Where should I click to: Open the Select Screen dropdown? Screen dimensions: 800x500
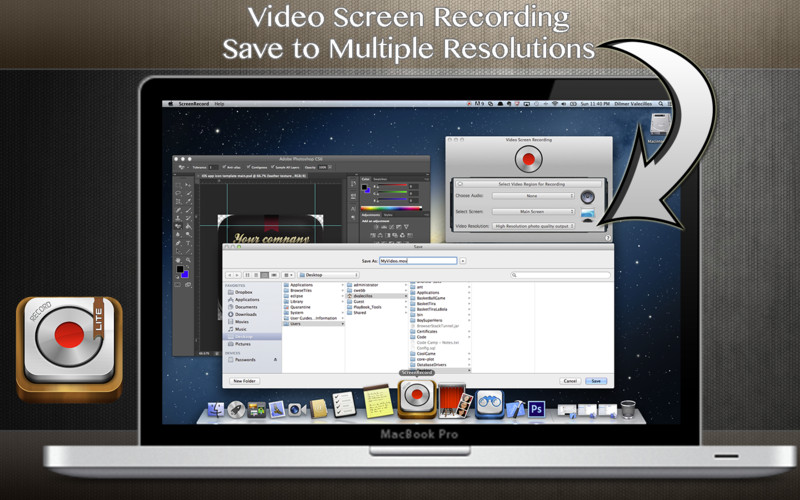(x=533, y=211)
